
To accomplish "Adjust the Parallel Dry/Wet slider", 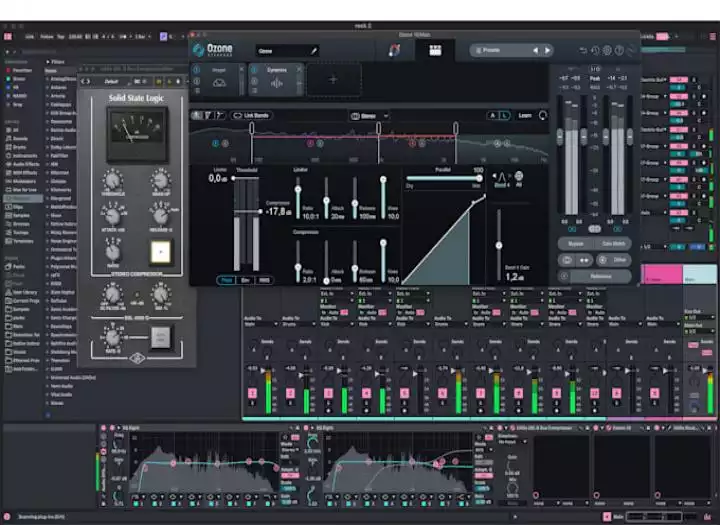I will click(x=443, y=178).
